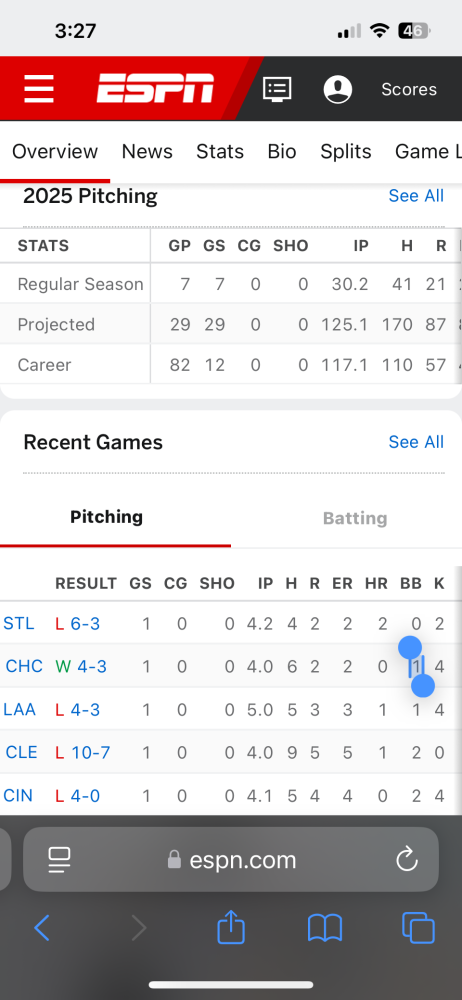Open the user profile icon
462x1000 pixels.
338,89
